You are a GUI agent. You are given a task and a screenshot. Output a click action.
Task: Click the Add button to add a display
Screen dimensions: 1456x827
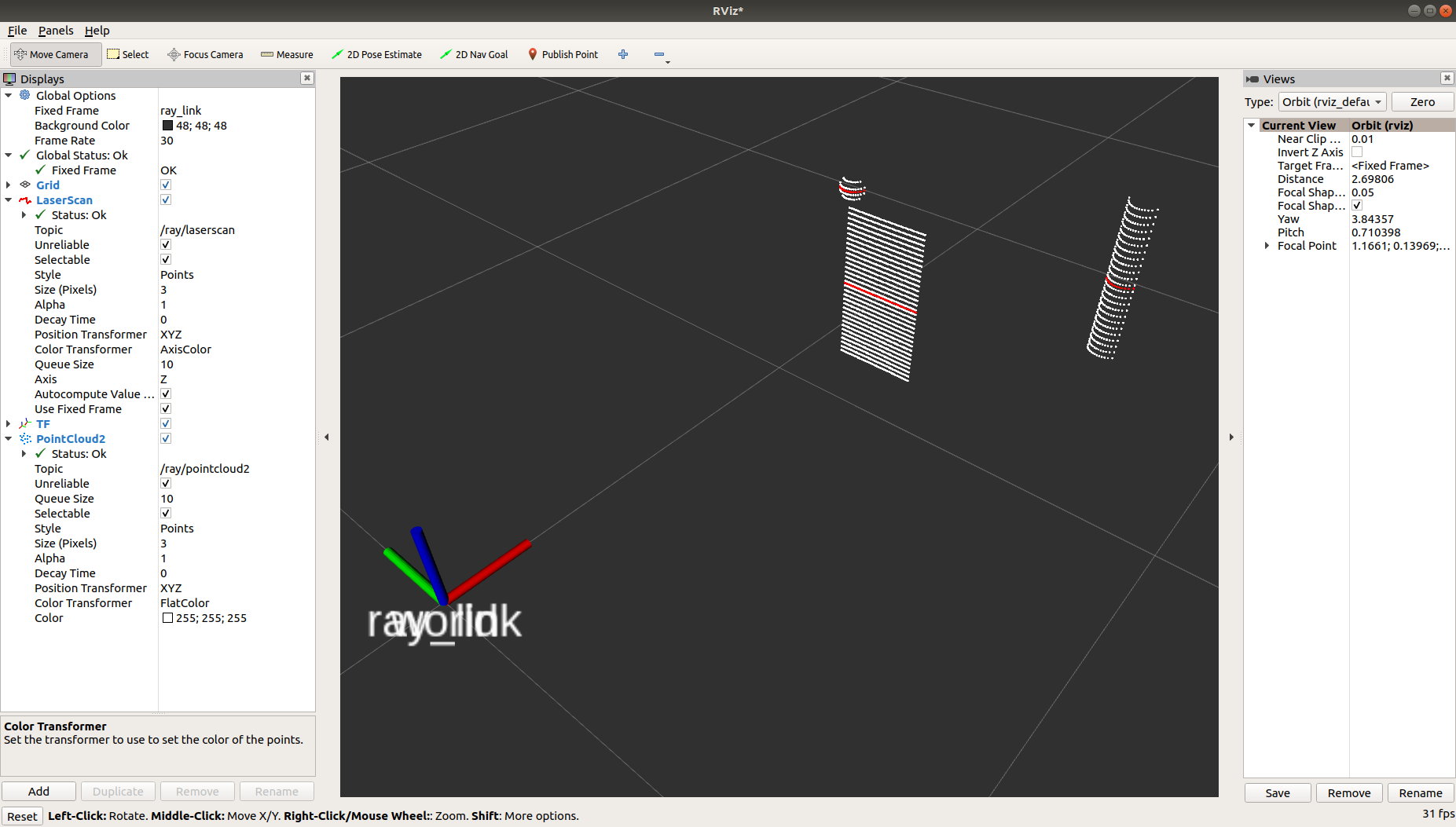pos(39,791)
